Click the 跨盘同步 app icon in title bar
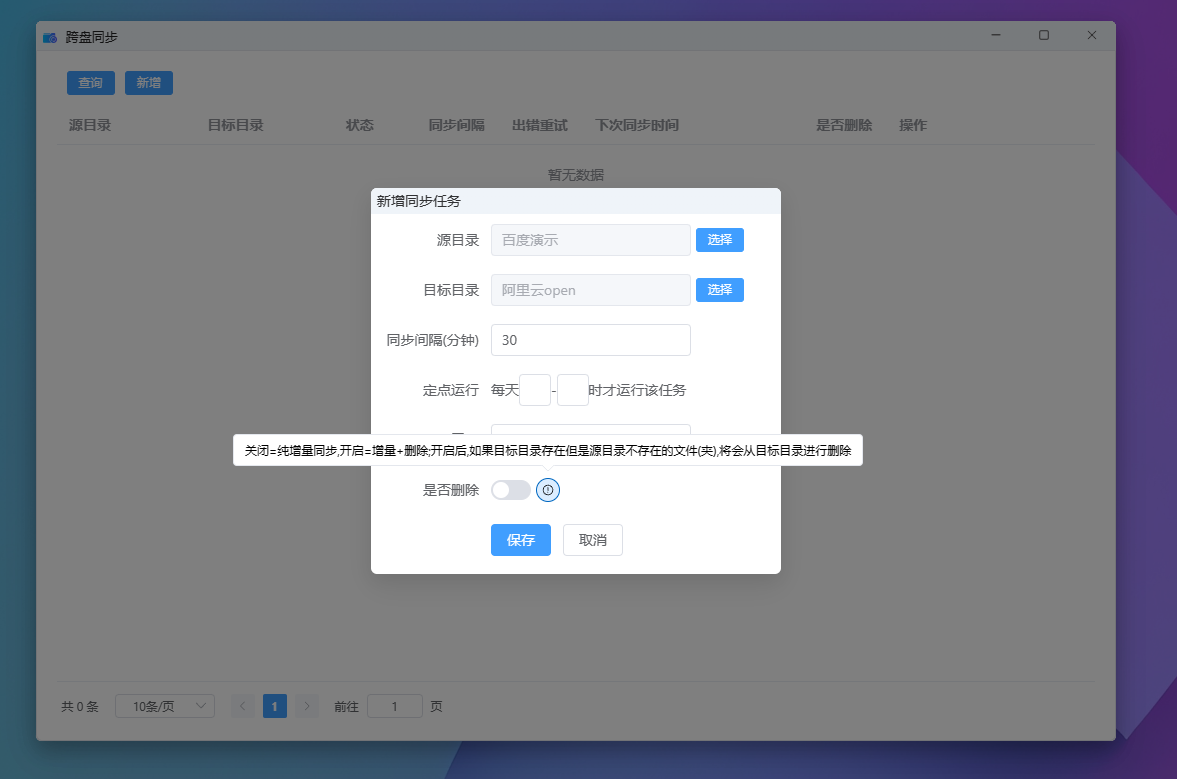This screenshot has height=779, width=1177. [x=50, y=37]
